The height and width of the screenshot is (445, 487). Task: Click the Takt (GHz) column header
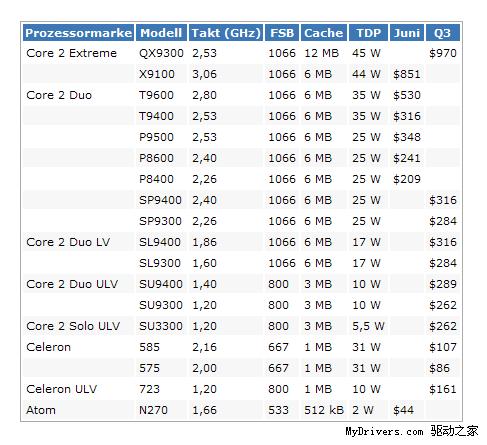pyautogui.click(x=226, y=33)
